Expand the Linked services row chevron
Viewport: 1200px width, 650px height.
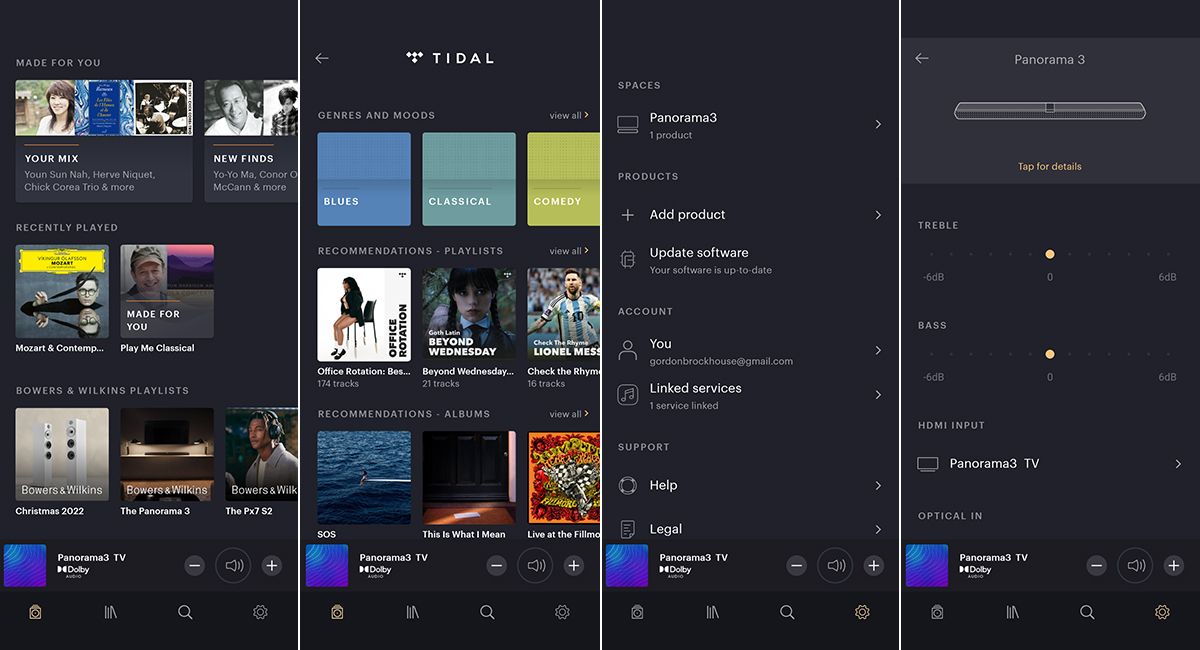click(878, 395)
